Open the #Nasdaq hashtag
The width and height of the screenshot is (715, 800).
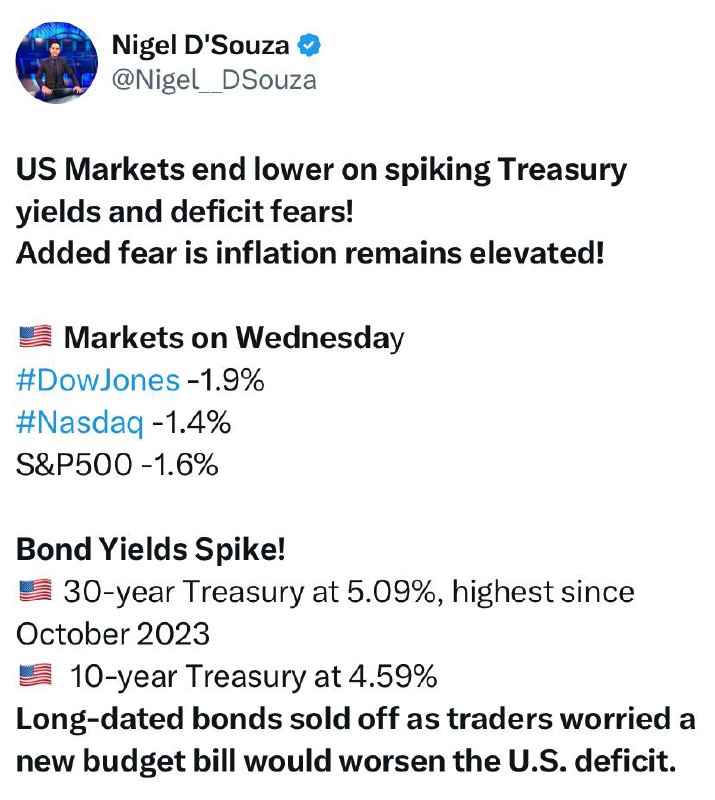(x=80, y=423)
